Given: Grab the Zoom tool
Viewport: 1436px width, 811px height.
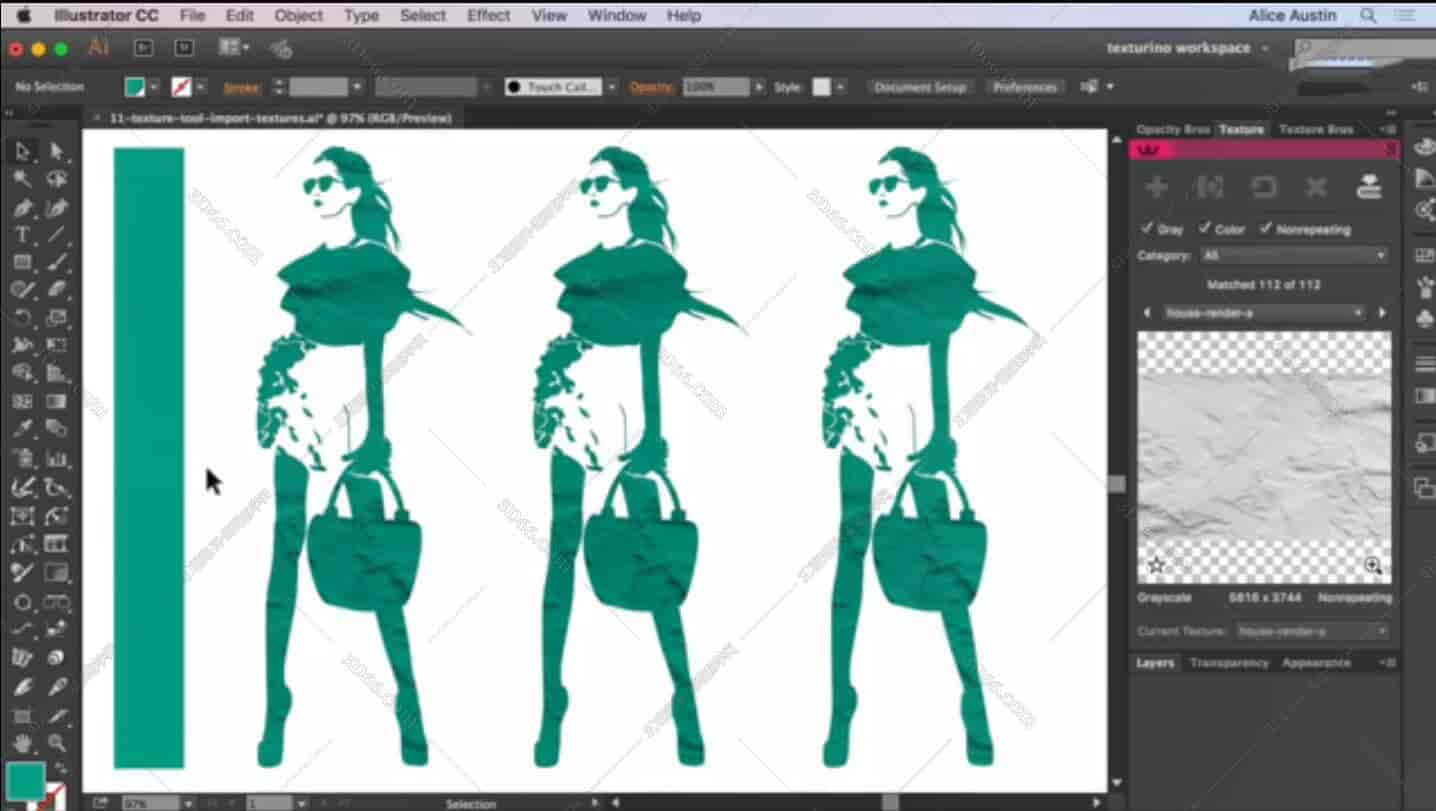Looking at the screenshot, I should 58,744.
